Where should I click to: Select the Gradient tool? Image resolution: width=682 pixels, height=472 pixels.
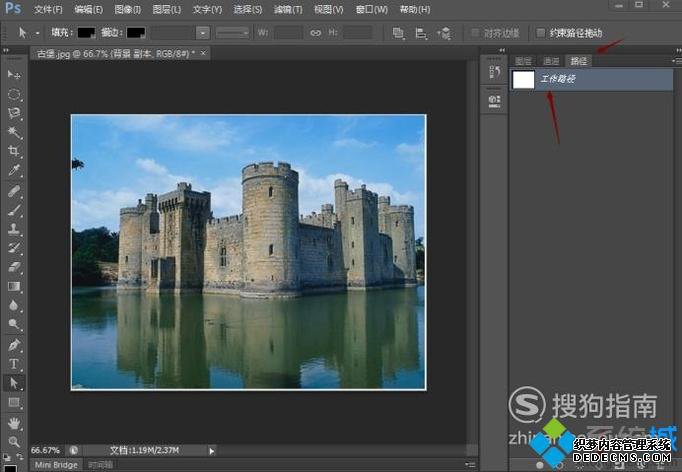click(x=14, y=286)
